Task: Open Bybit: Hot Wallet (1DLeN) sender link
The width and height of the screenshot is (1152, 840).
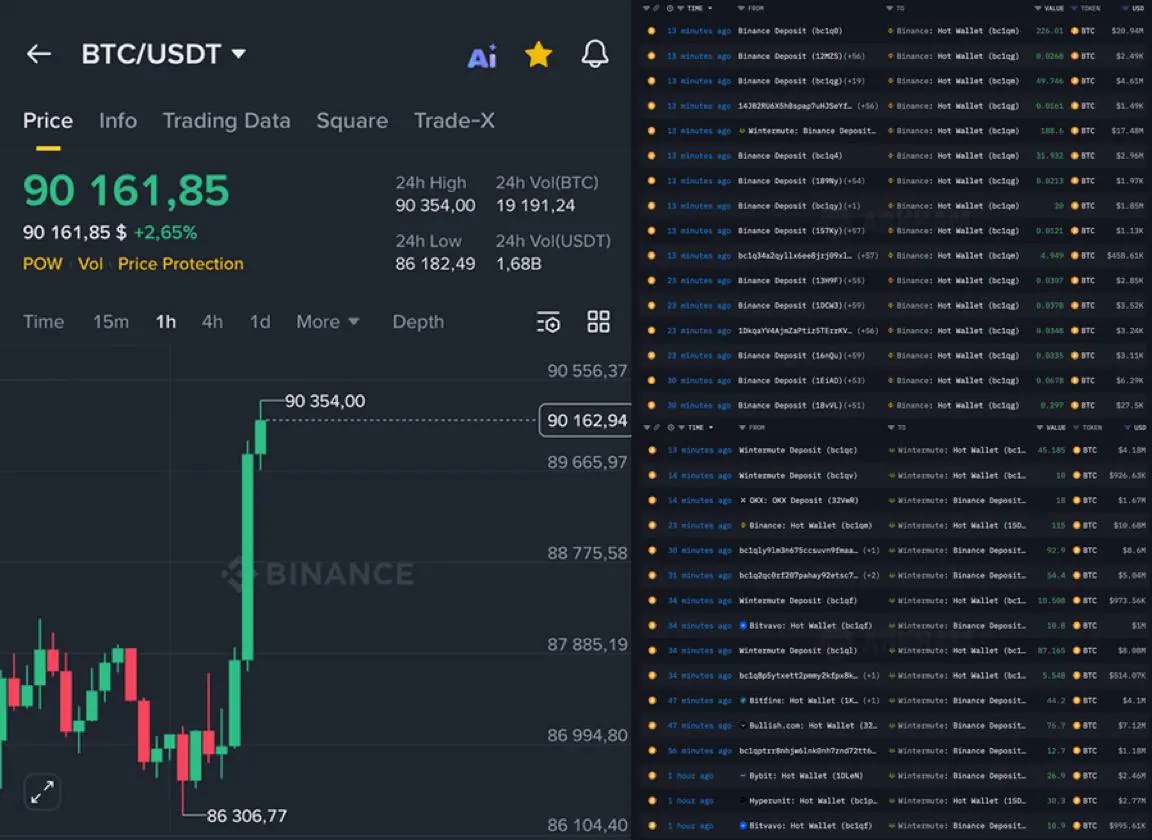Action: point(806,775)
